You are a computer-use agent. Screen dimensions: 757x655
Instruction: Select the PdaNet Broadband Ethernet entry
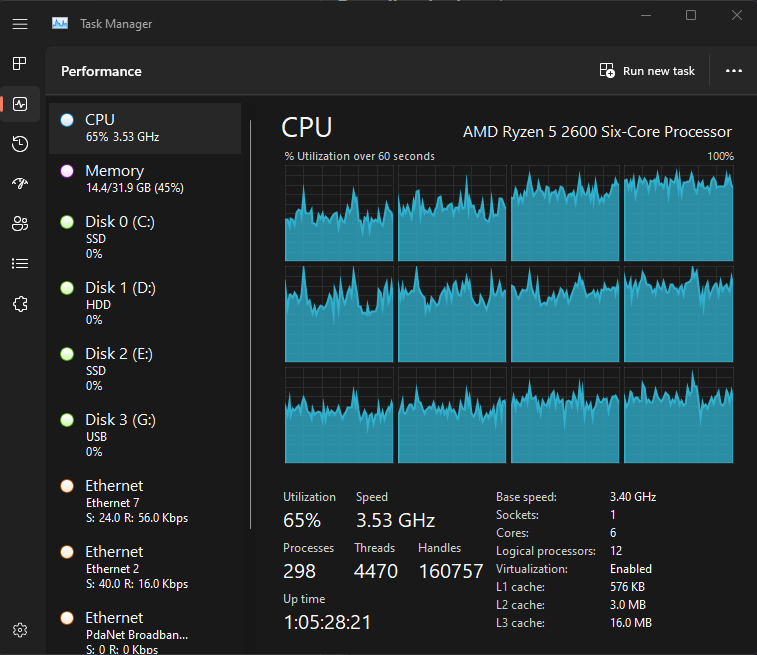click(x=145, y=629)
